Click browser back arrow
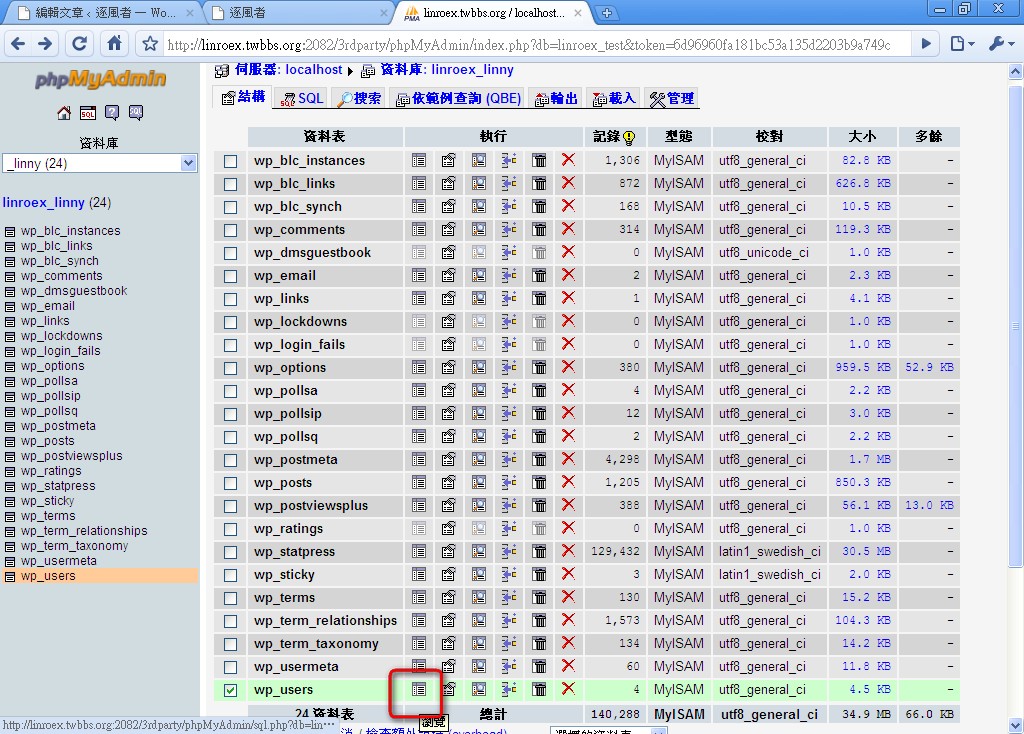1024x734 pixels. (18, 44)
